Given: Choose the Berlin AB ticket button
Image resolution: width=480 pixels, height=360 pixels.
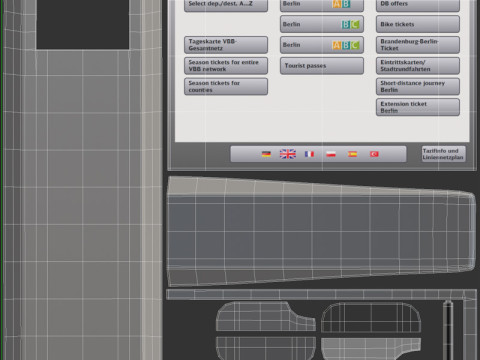Looking at the screenshot, I should coord(322,5).
